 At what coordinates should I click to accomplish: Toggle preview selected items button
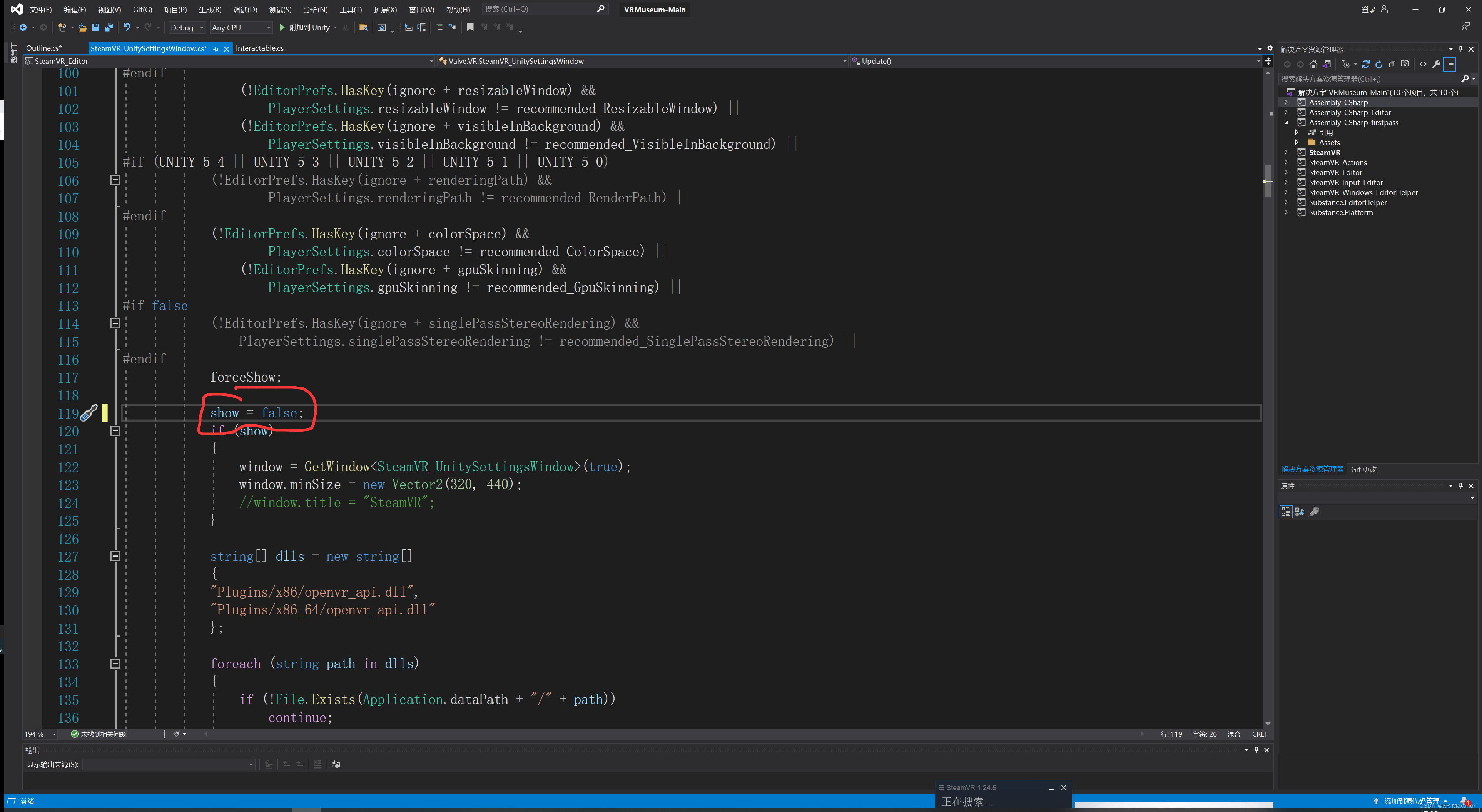pyautogui.click(x=1449, y=64)
